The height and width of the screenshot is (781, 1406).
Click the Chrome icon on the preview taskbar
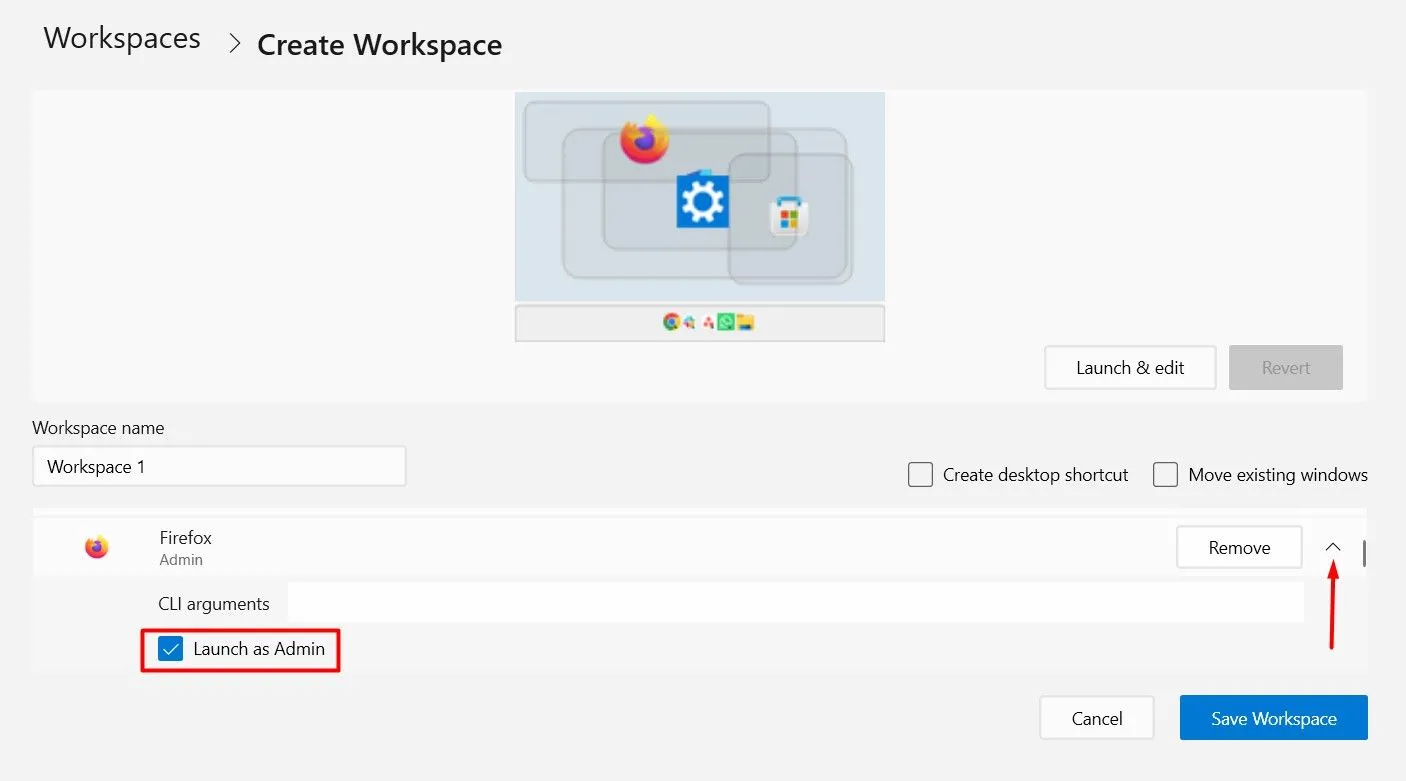(x=672, y=322)
